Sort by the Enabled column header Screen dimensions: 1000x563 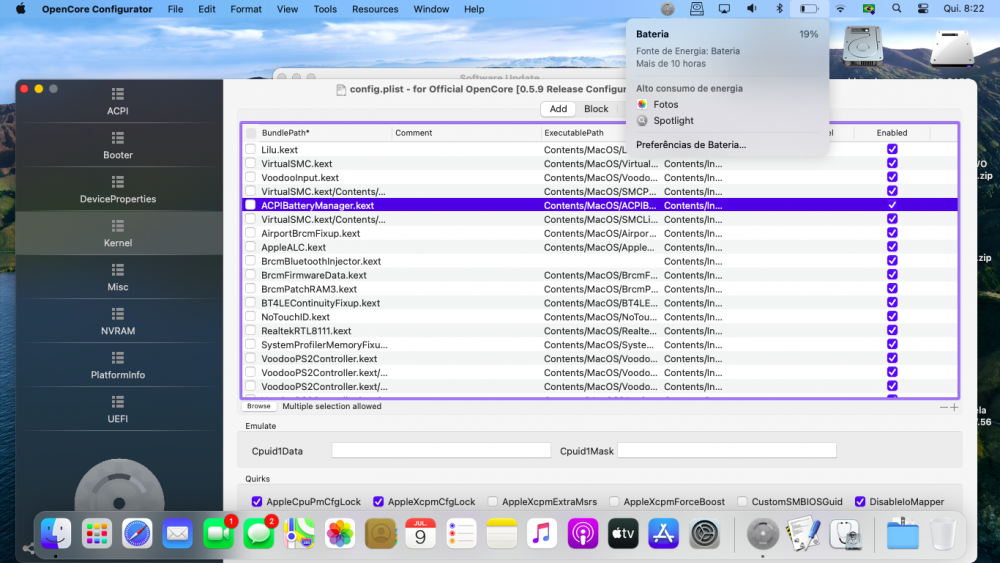[892, 133]
